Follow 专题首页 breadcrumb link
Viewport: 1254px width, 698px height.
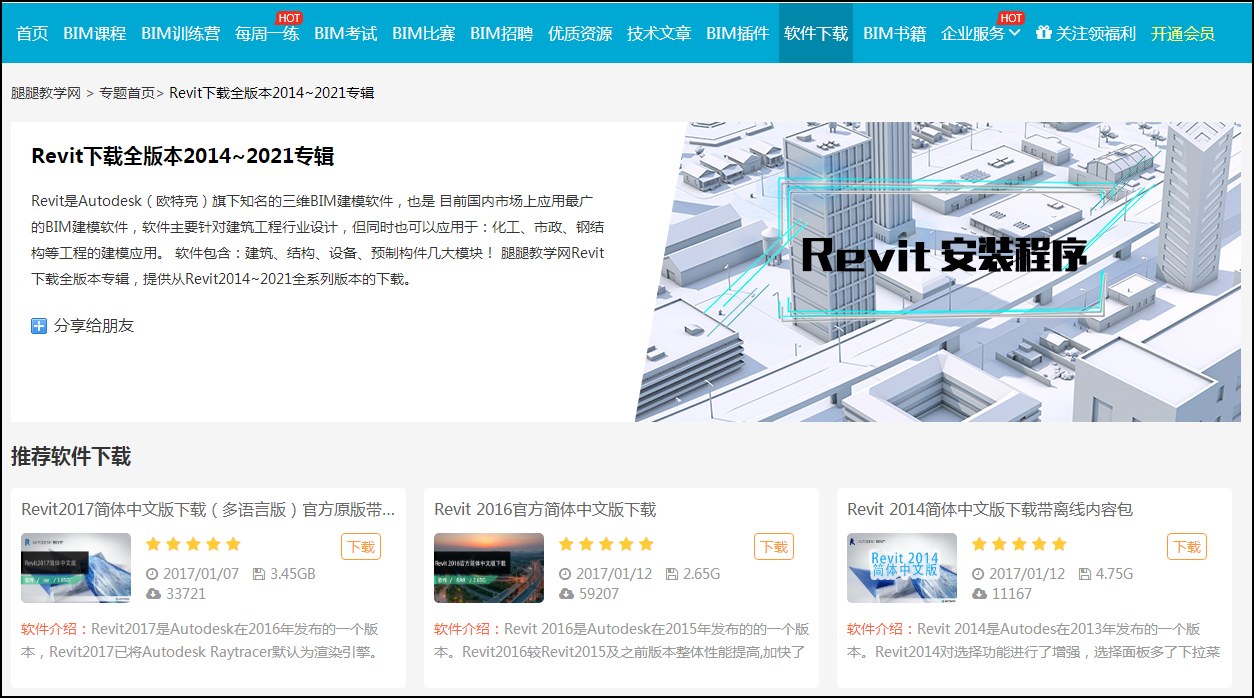pos(127,92)
